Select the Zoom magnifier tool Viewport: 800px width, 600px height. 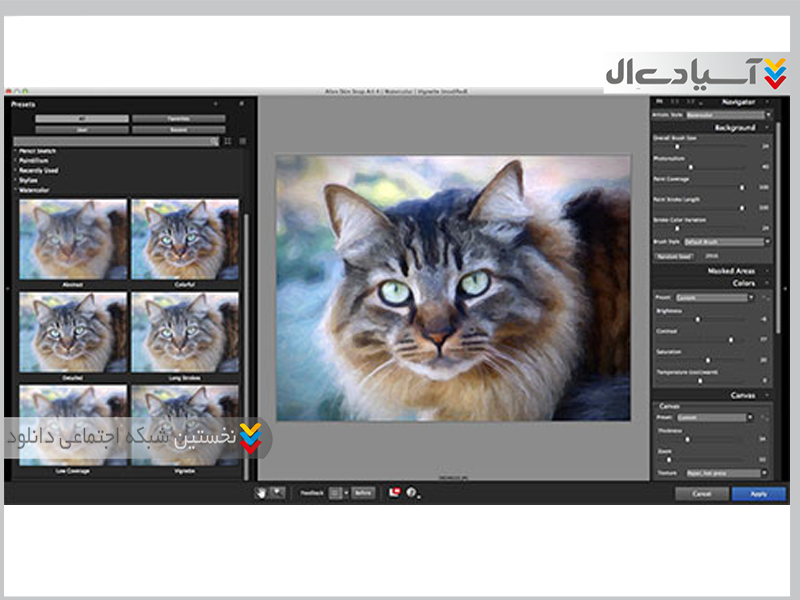[x=277, y=493]
